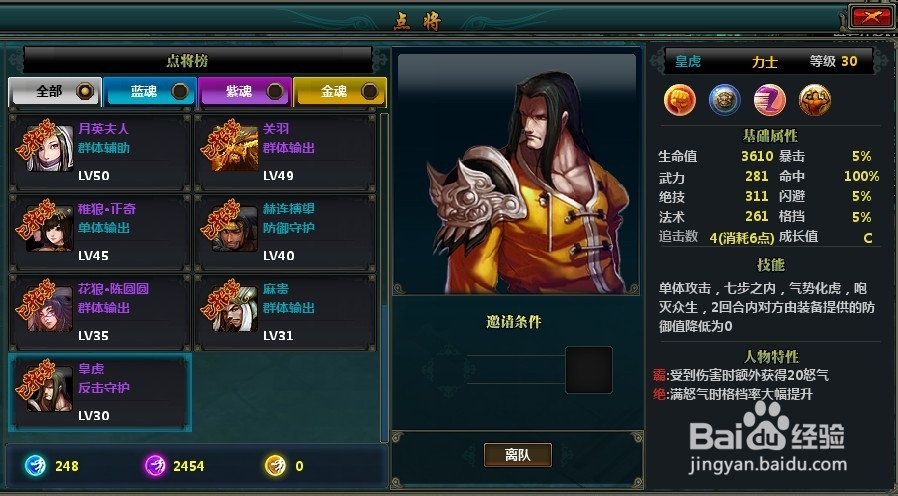Click the purple soul currency icon

(x=155, y=466)
